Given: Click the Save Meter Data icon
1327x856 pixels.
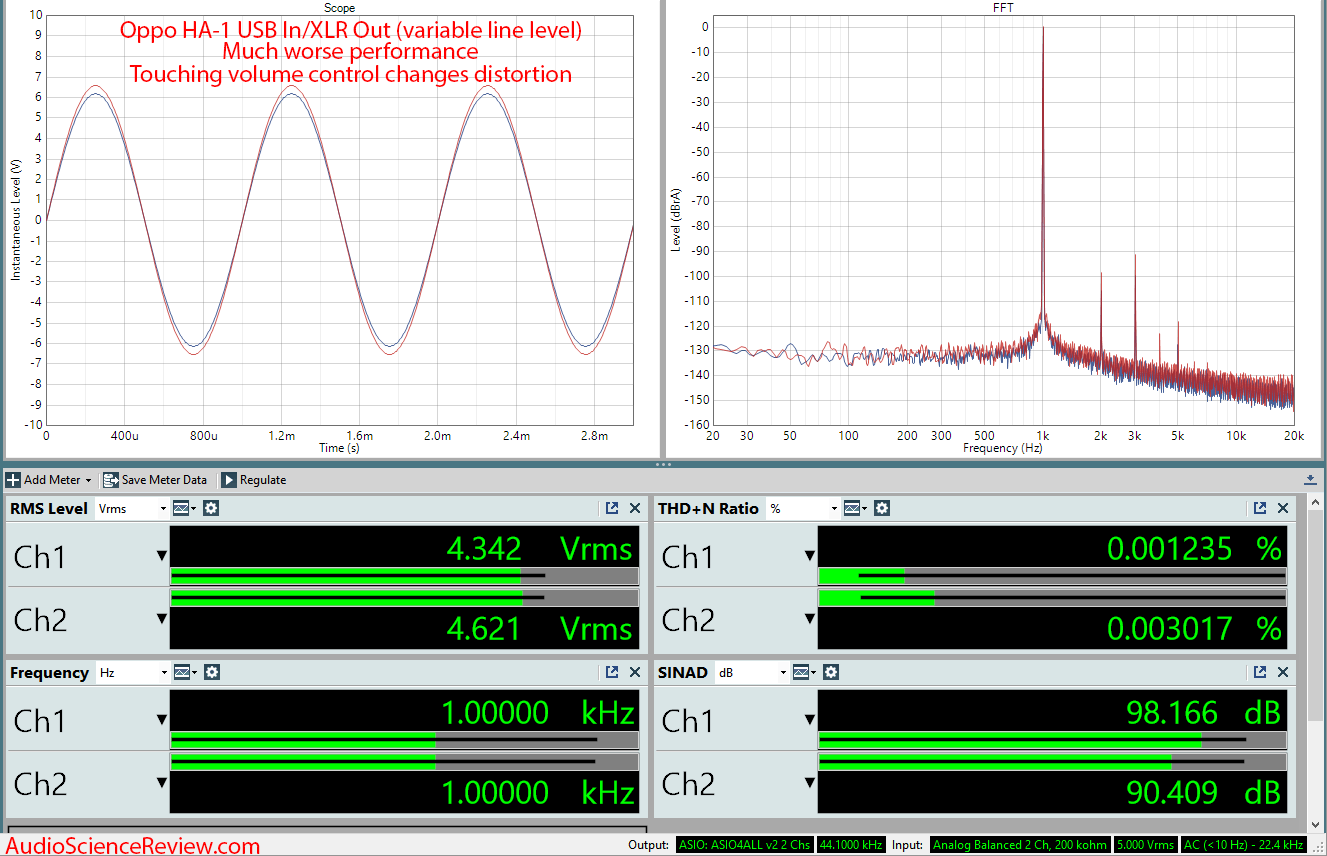Looking at the screenshot, I should 111,480.
